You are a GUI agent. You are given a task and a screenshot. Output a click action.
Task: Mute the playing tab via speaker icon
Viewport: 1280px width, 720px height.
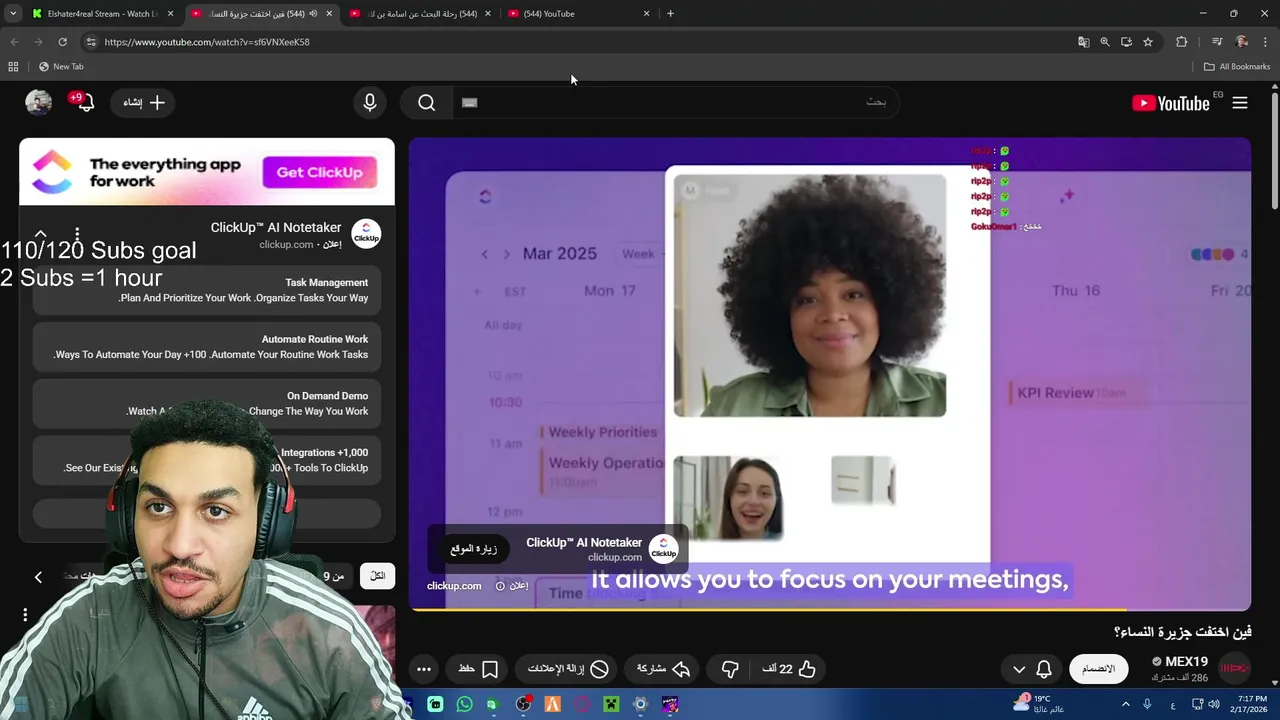[313, 14]
